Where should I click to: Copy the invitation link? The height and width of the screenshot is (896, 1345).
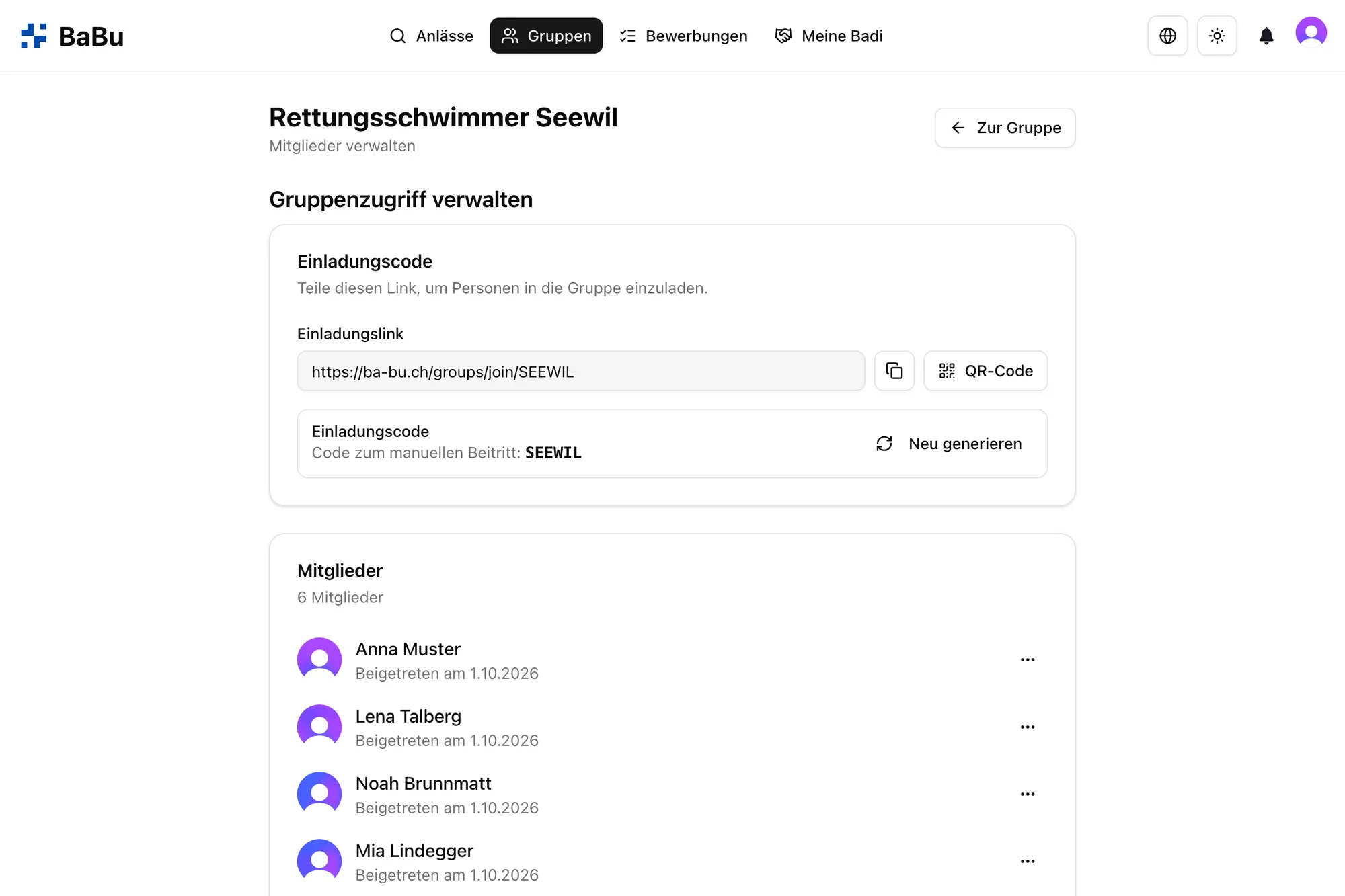click(x=894, y=371)
